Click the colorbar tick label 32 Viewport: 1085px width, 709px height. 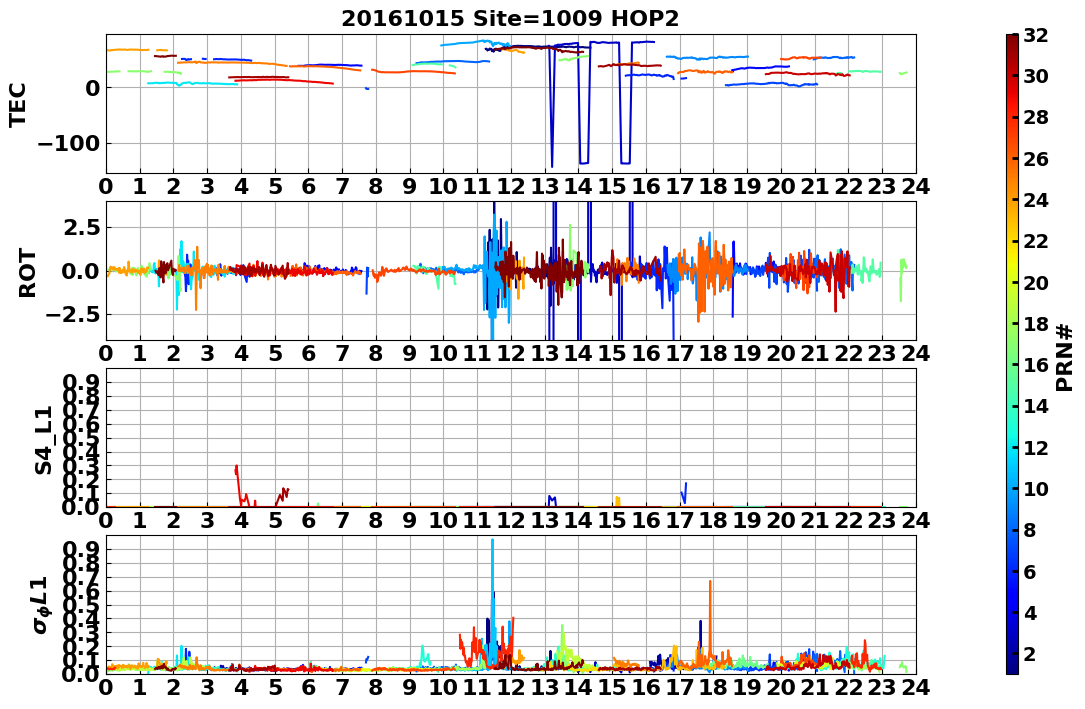pos(1034,35)
